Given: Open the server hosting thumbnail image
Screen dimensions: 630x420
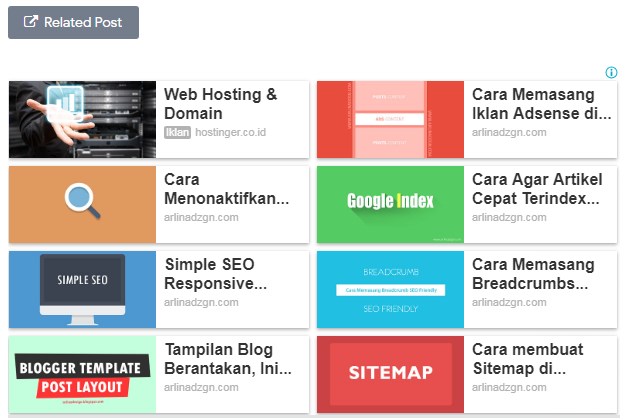Looking at the screenshot, I should click(x=82, y=119).
